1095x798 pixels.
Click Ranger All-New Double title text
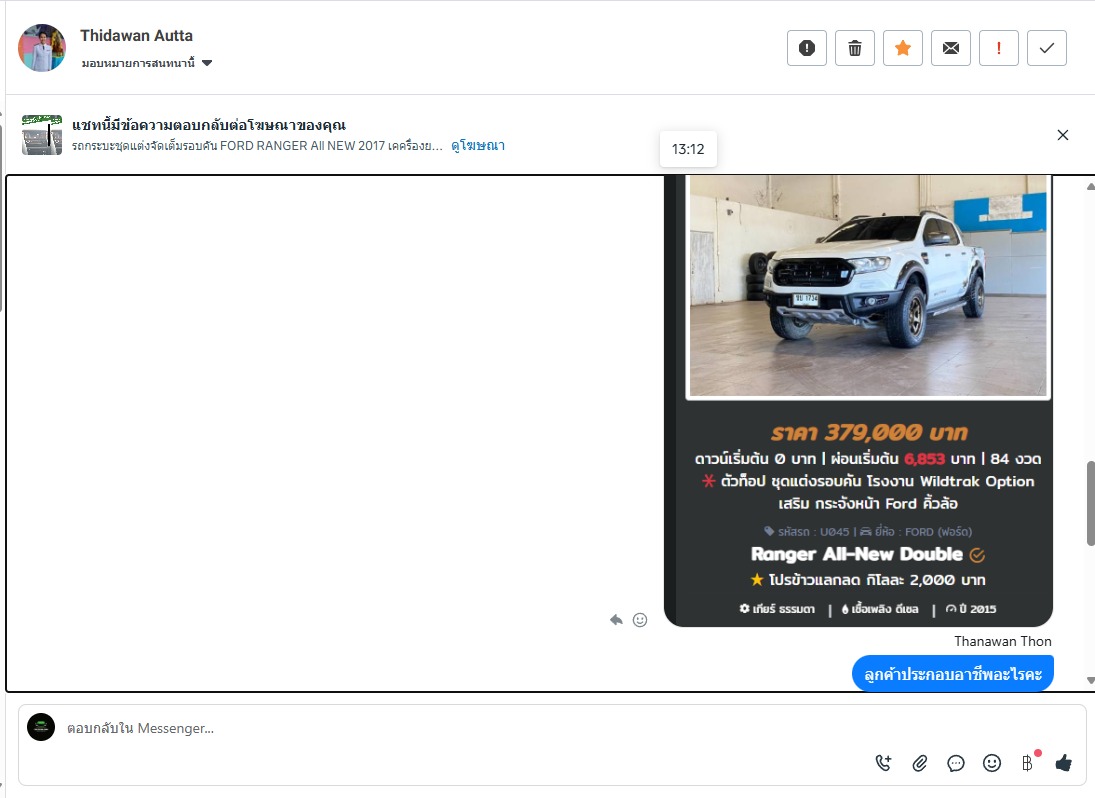pos(857,554)
